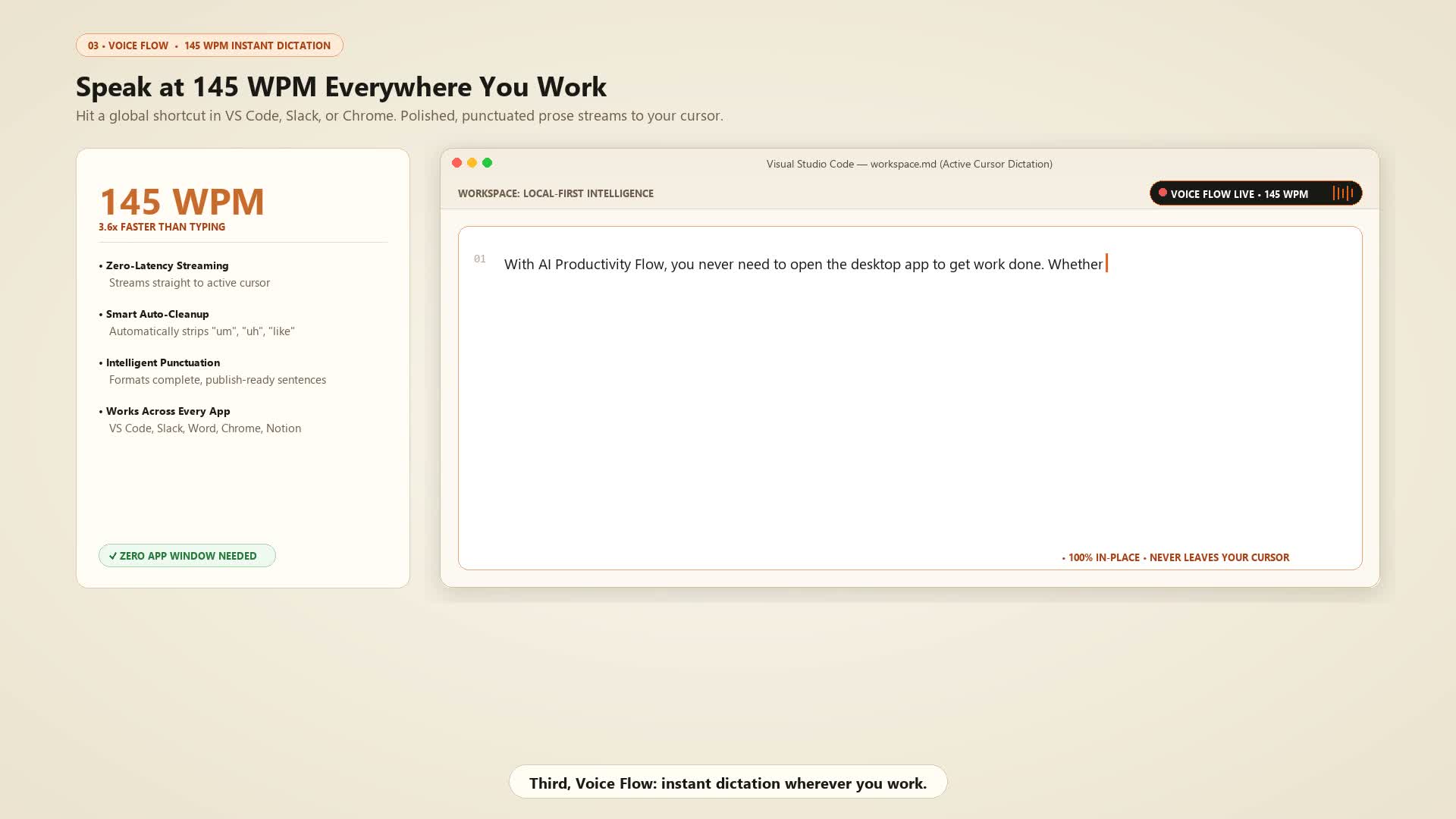Click the Zero-Latency Streaming feature title
This screenshot has height=819, width=1456.
(x=167, y=266)
